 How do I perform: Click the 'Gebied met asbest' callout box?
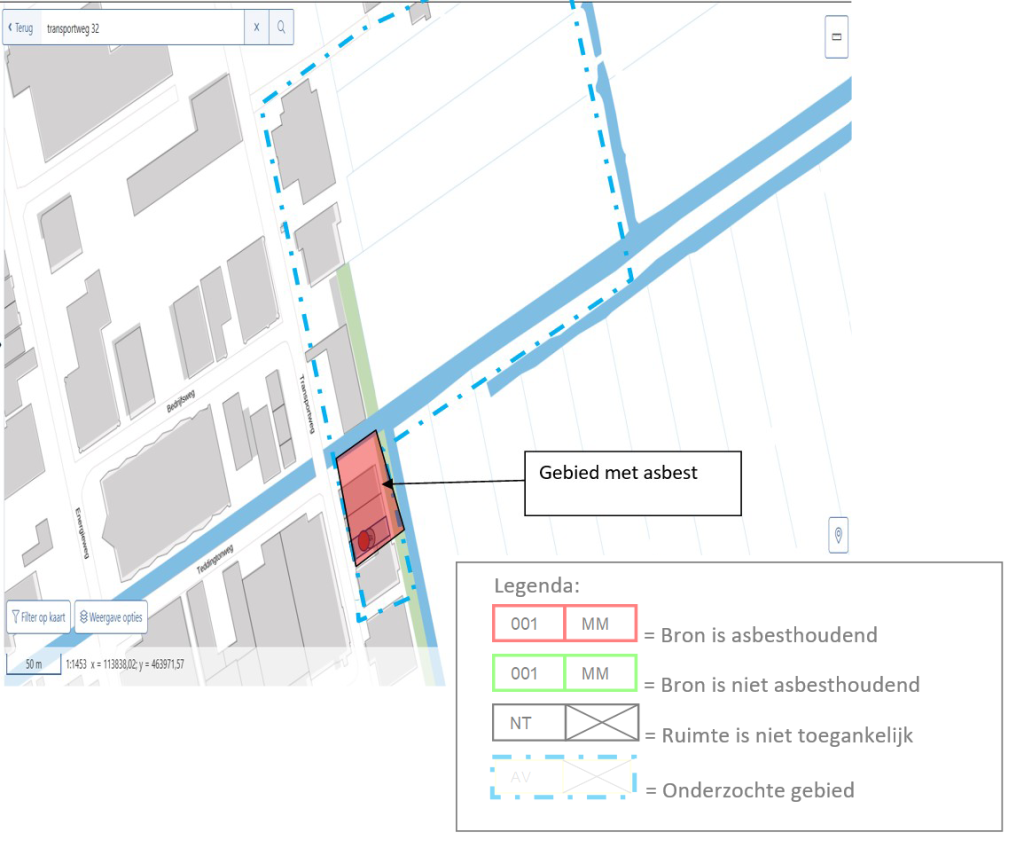(632, 483)
